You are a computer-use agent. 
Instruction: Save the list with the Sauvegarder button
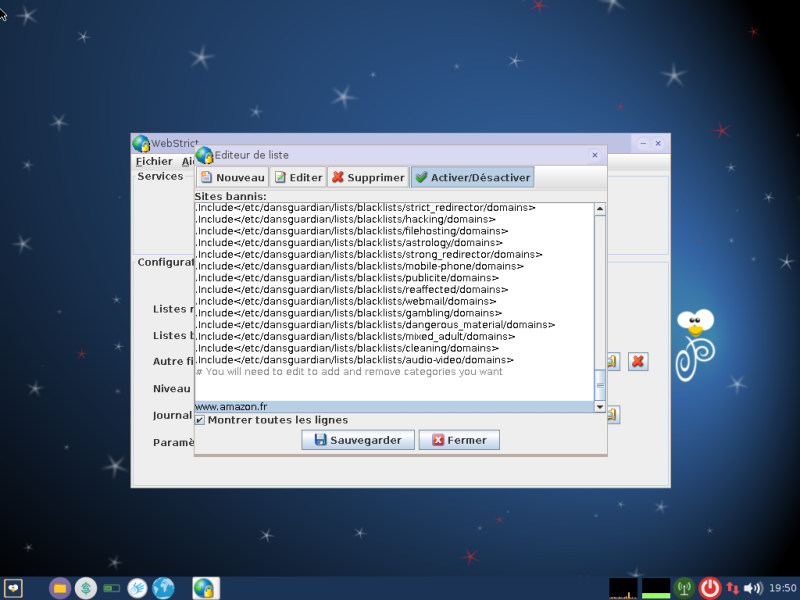tap(358, 440)
